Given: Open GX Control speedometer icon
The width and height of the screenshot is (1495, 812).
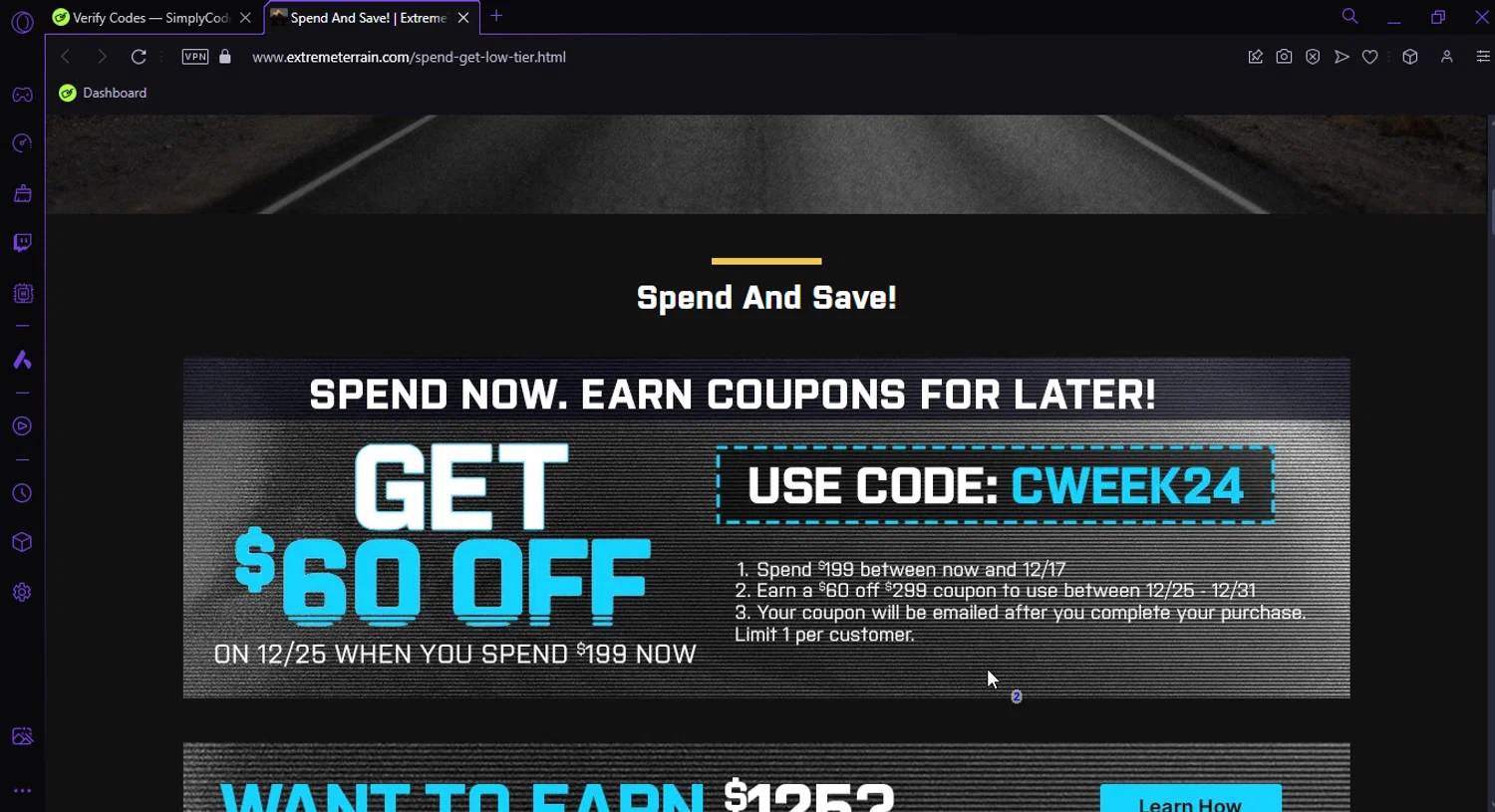Looking at the screenshot, I should pos(22,143).
